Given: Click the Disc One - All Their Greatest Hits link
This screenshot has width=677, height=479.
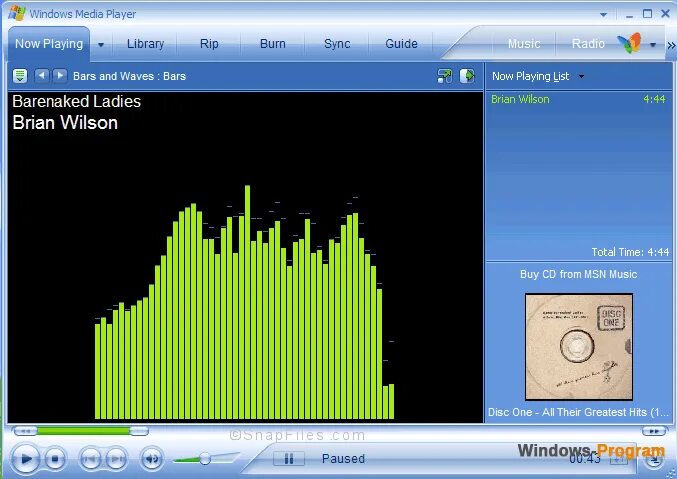Looking at the screenshot, I should click(578, 412).
